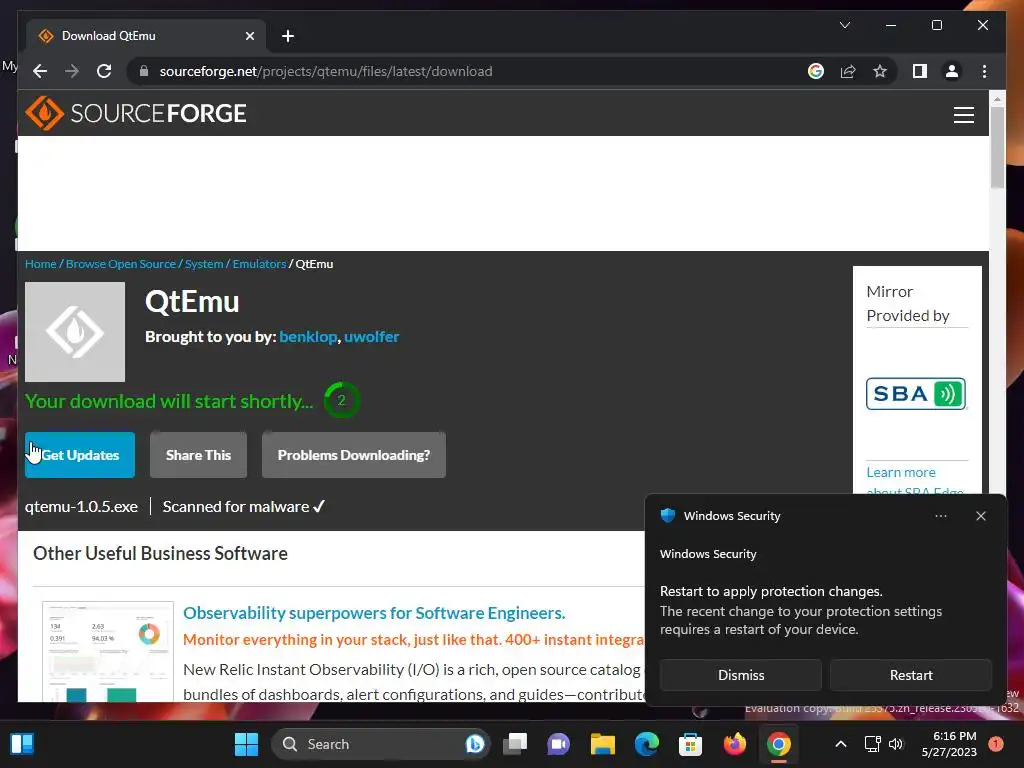1024x768 pixels.
Task: Click the taskbar Search box
Action: pyautogui.click(x=381, y=744)
